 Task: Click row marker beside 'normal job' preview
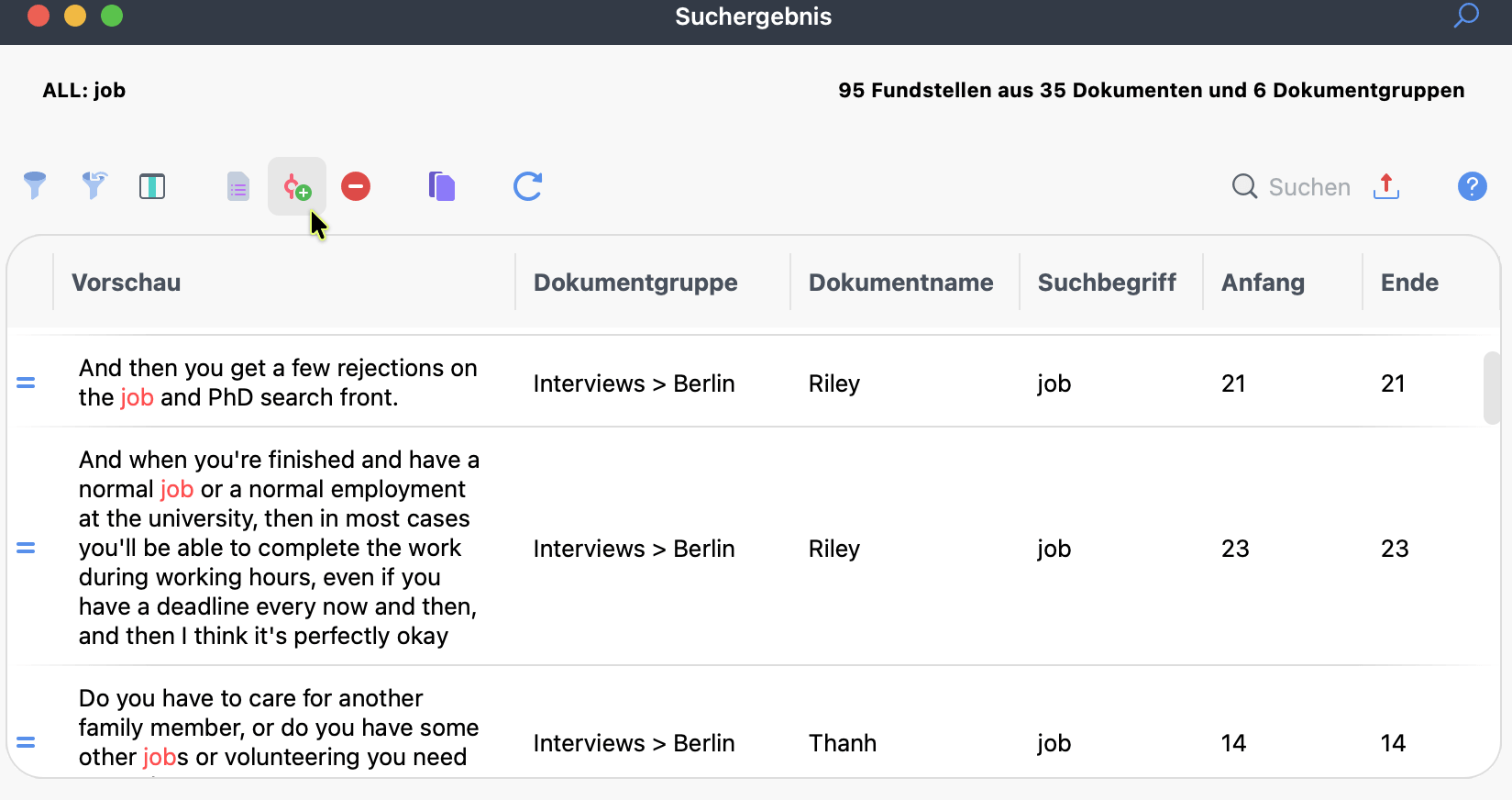pyautogui.click(x=26, y=548)
